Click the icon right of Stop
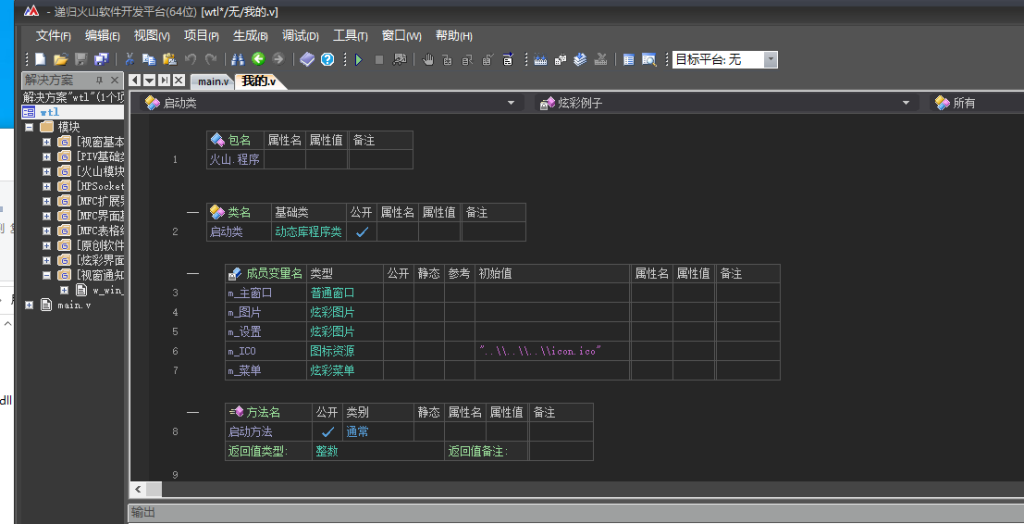 click(399, 59)
